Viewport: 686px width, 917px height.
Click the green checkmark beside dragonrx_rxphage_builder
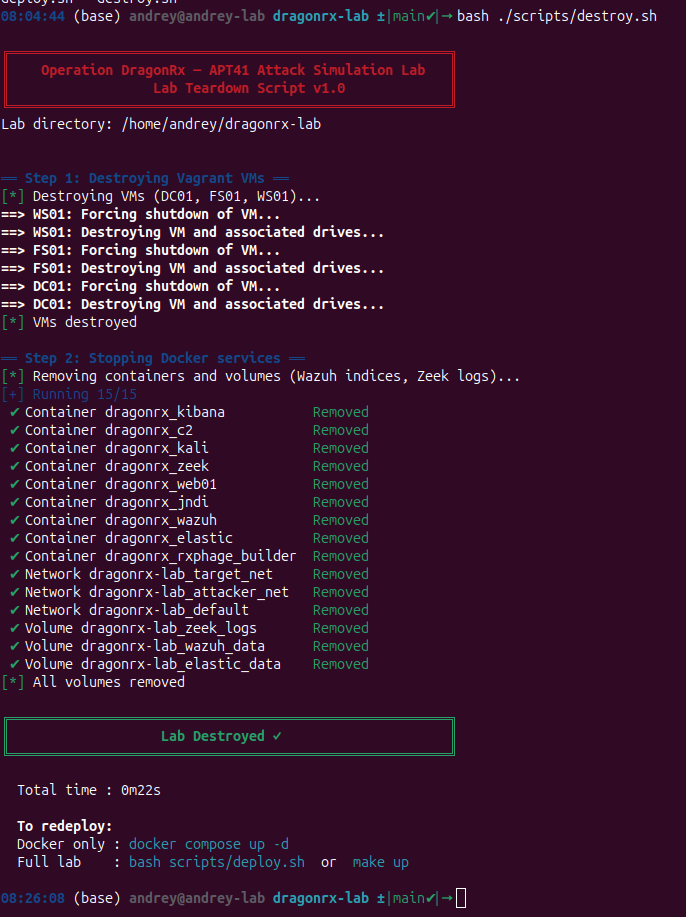[x=15, y=556]
